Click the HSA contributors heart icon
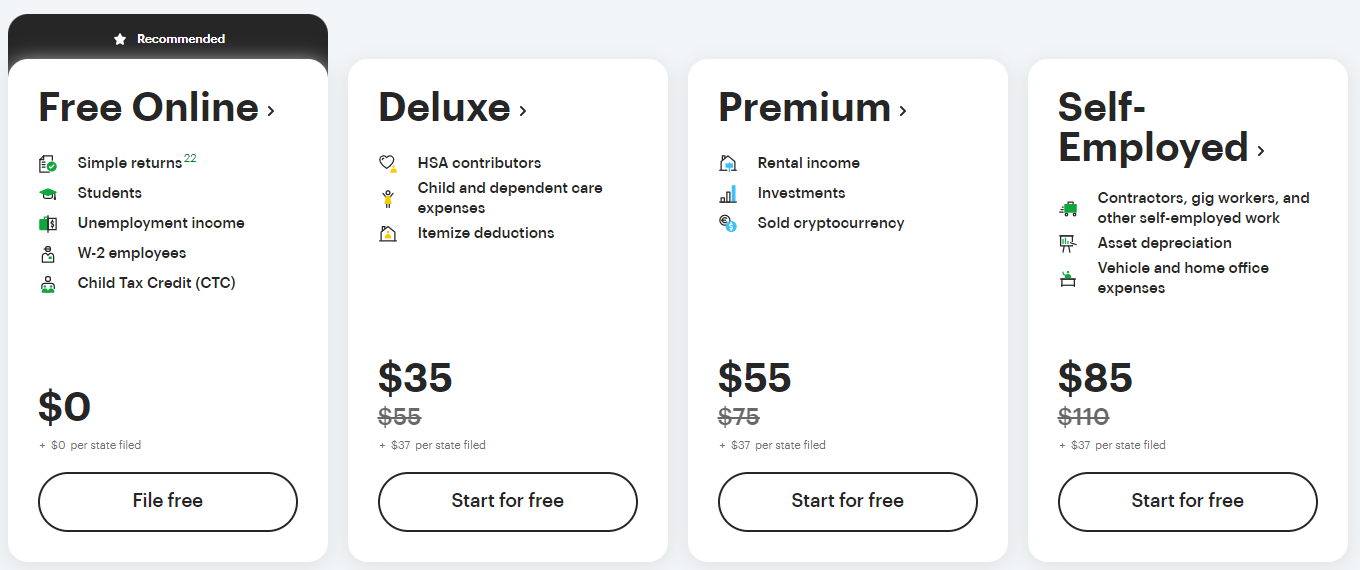The image size is (1360, 570). click(388, 163)
